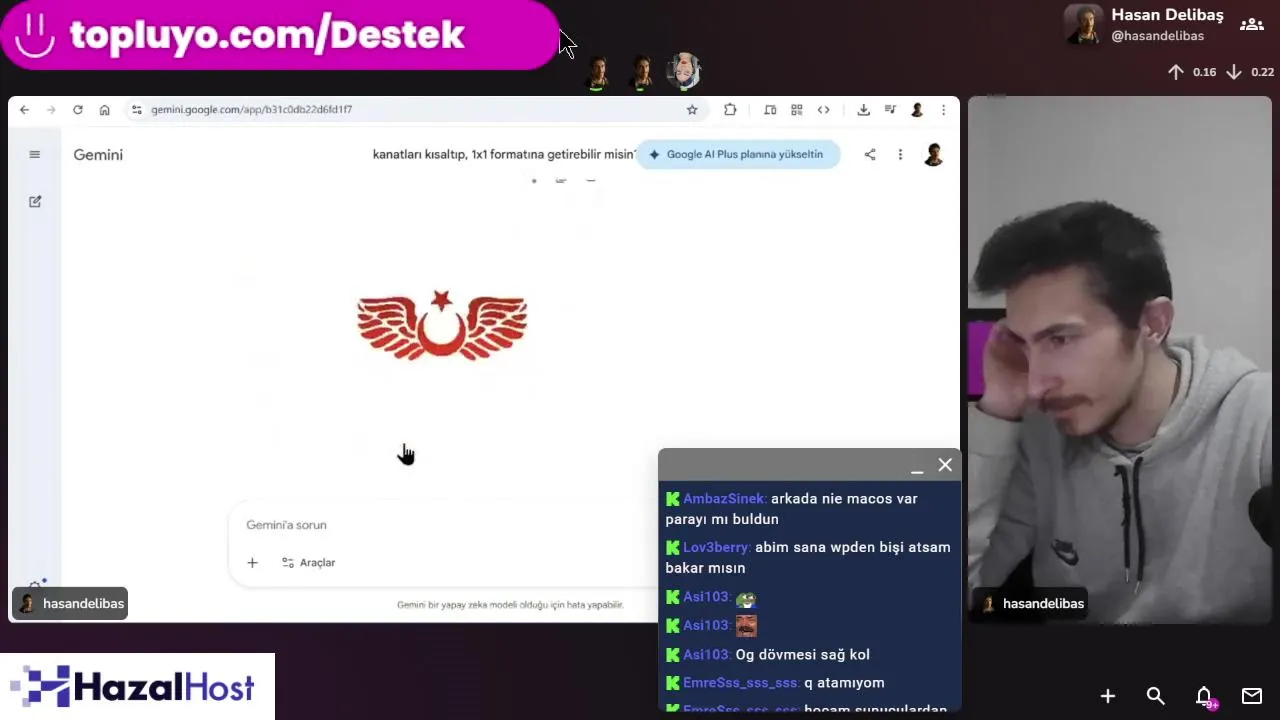Open Gemini main hamburger menu
Image resolution: width=1280 pixels, height=720 pixels.
pyautogui.click(x=35, y=154)
